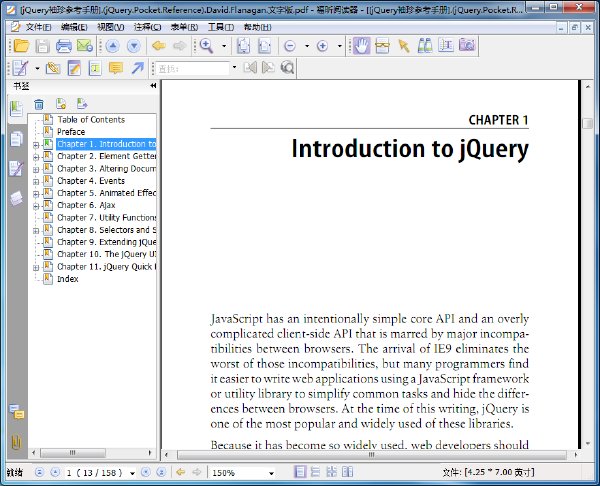The width and height of the screenshot is (600, 486).
Task: Open a file with the folder icon
Action: click(21, 46)
